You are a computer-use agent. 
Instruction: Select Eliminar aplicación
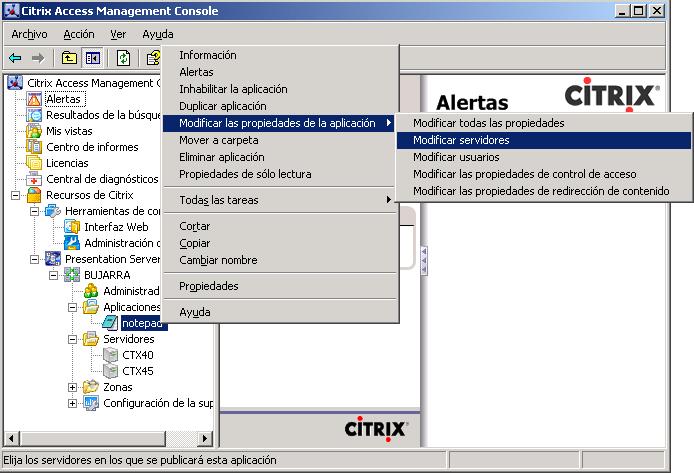281,157
